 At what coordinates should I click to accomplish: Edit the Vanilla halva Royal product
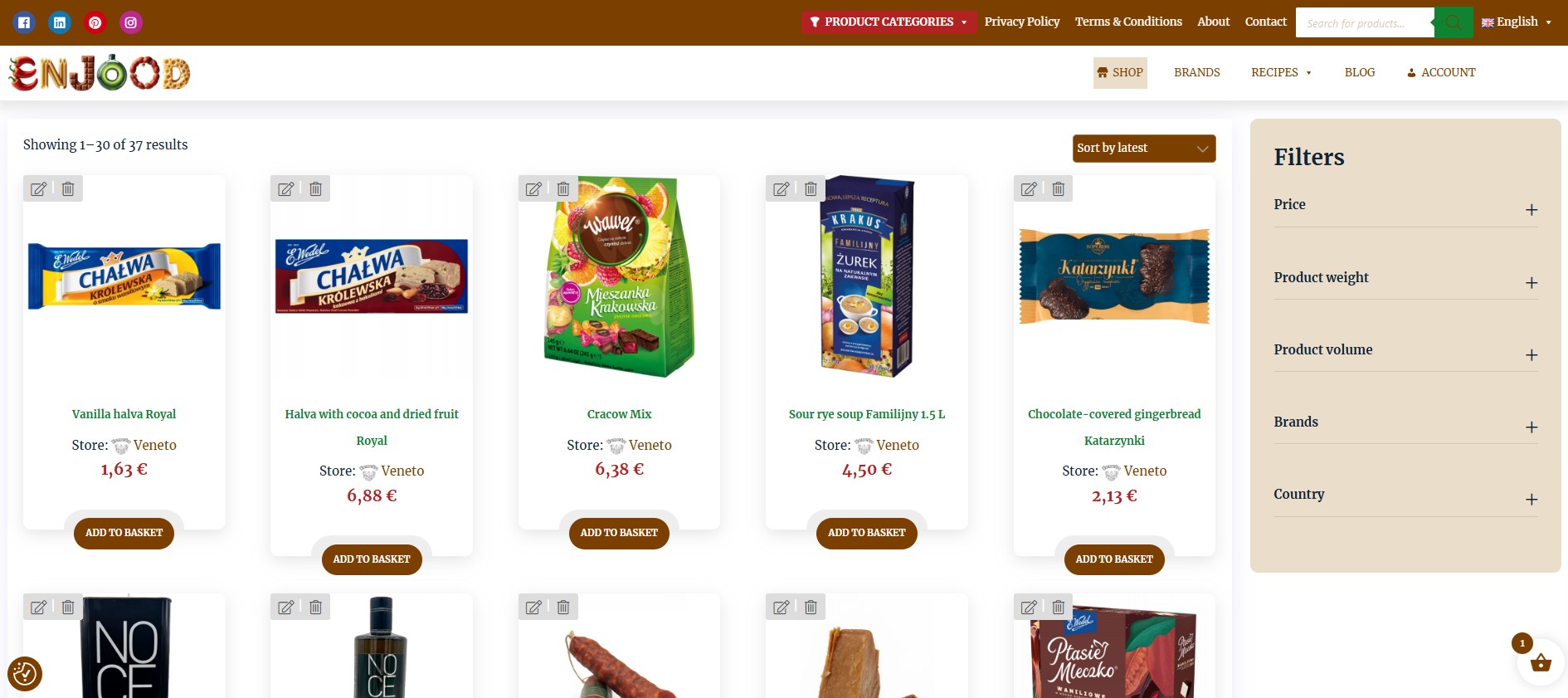(38, 189)
